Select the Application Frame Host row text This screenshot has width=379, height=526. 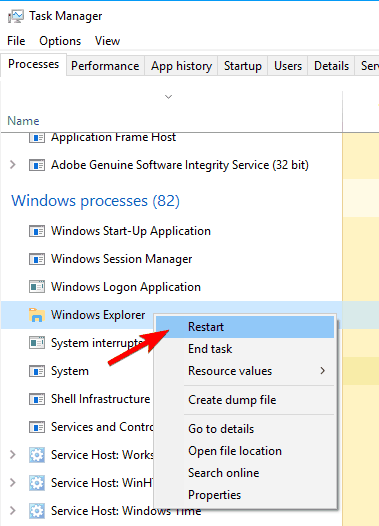(x=113, y=137)
